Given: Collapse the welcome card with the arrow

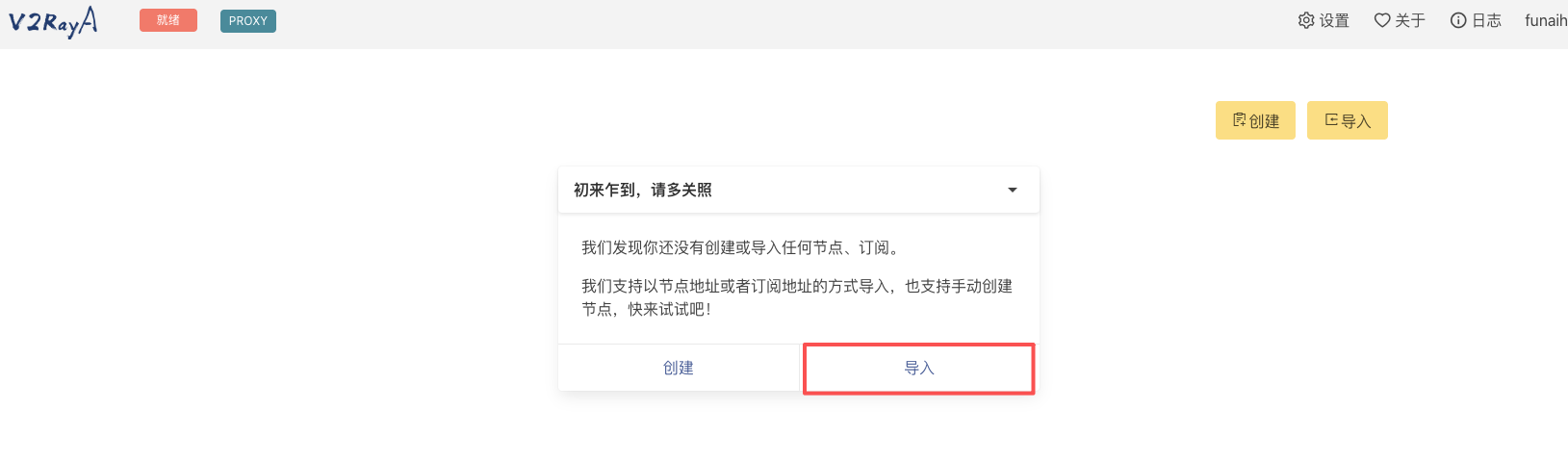Looking at the screenshot, I should pos(1013,190).
